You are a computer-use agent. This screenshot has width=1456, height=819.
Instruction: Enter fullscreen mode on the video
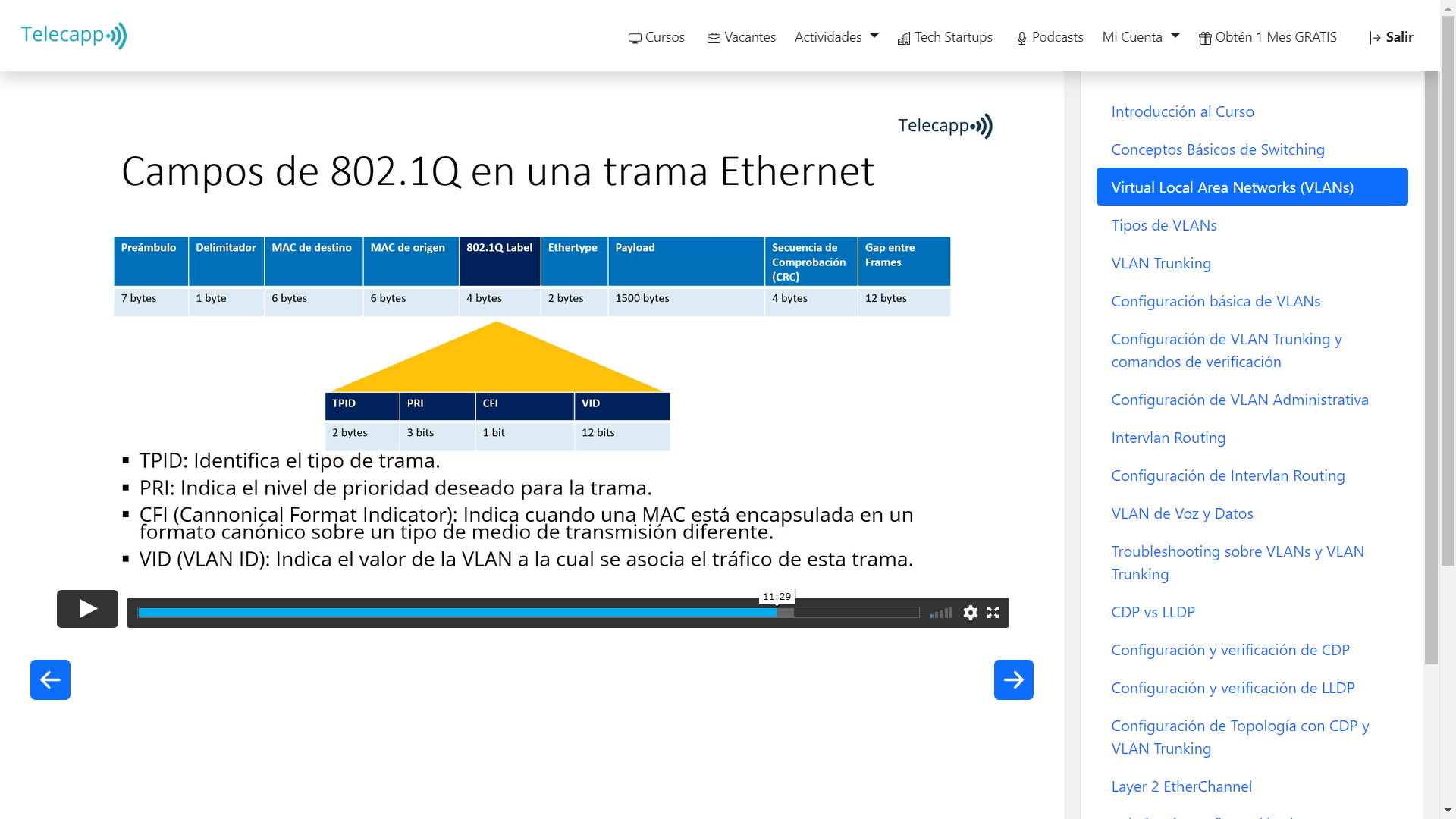[x=993, y=613]
